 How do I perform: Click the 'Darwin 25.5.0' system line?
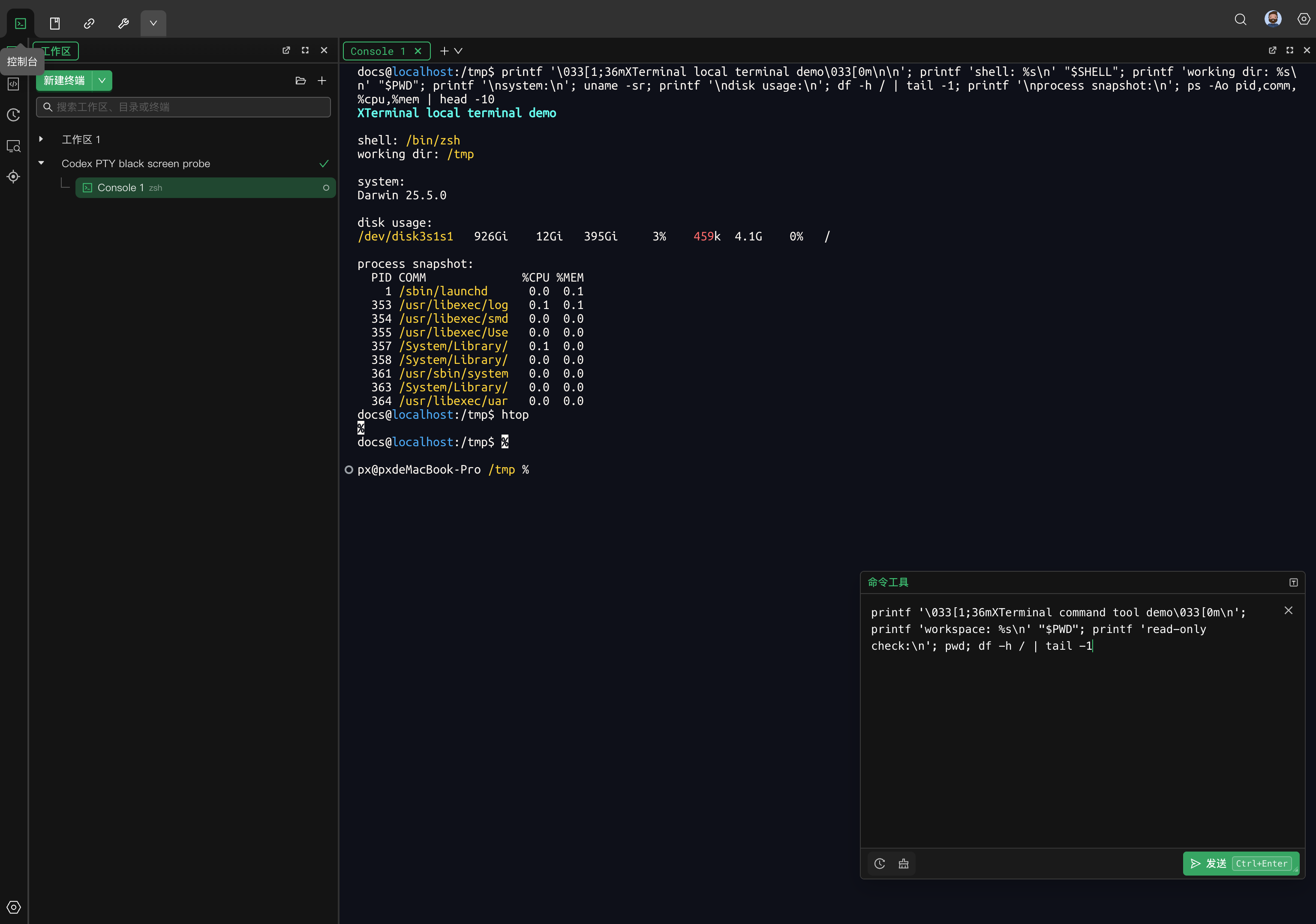pyautogui.click(x=402, y=195)
